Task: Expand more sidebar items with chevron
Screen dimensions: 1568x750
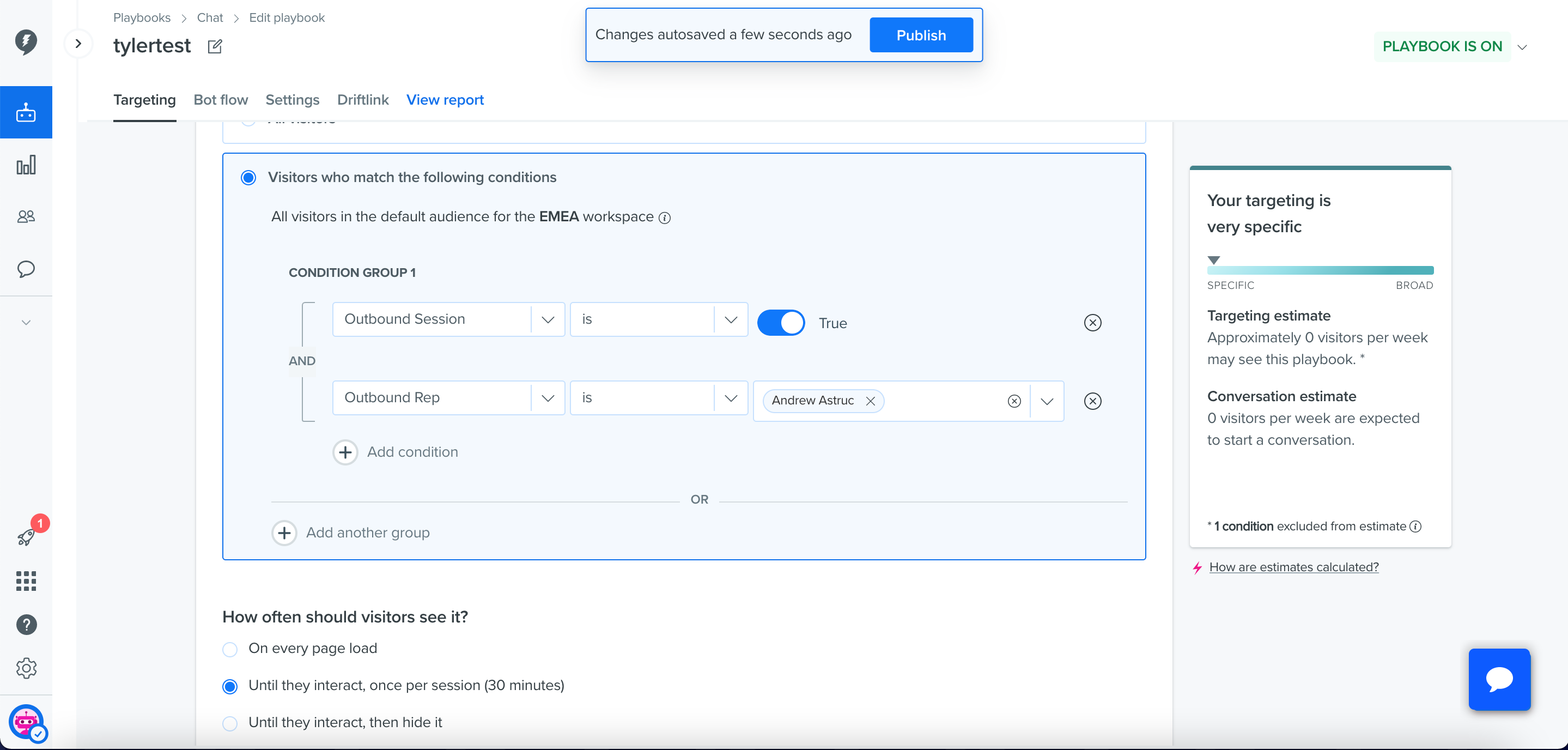Action: (x=26, y=323)
